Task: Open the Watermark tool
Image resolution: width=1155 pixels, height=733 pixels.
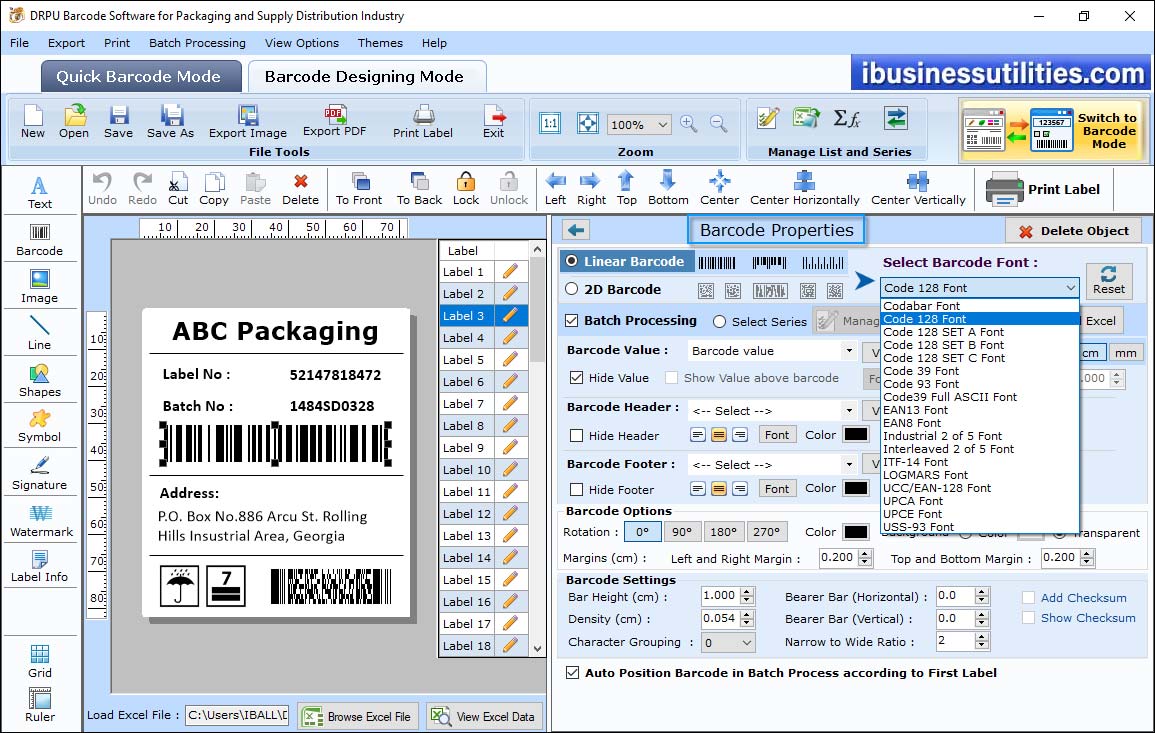Action: 41,521
